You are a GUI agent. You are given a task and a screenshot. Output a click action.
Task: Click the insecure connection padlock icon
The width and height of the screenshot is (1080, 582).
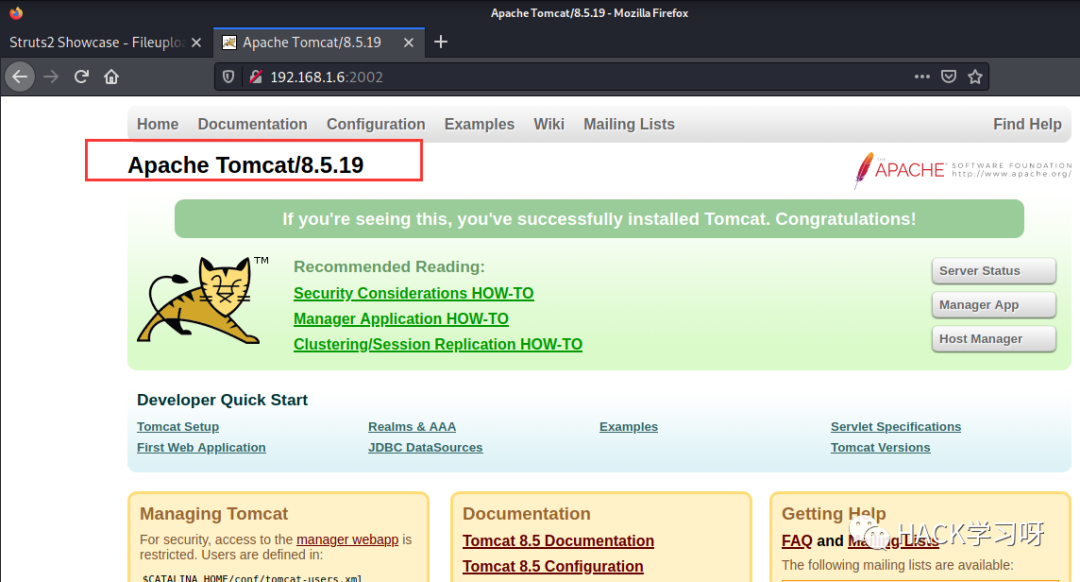pyautogui.click(x=256, y=76)
